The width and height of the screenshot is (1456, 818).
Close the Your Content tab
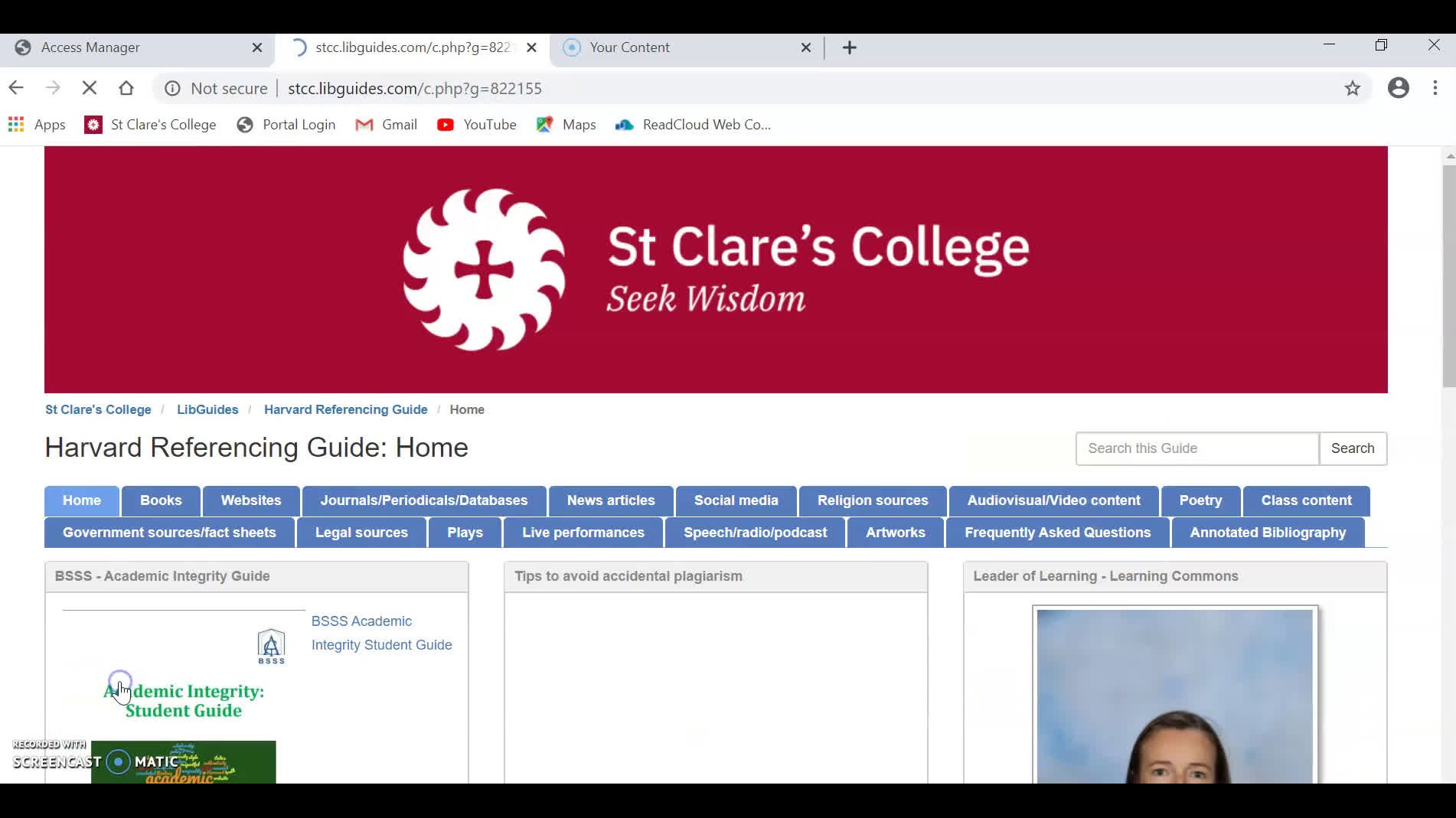tap(806, 47)
